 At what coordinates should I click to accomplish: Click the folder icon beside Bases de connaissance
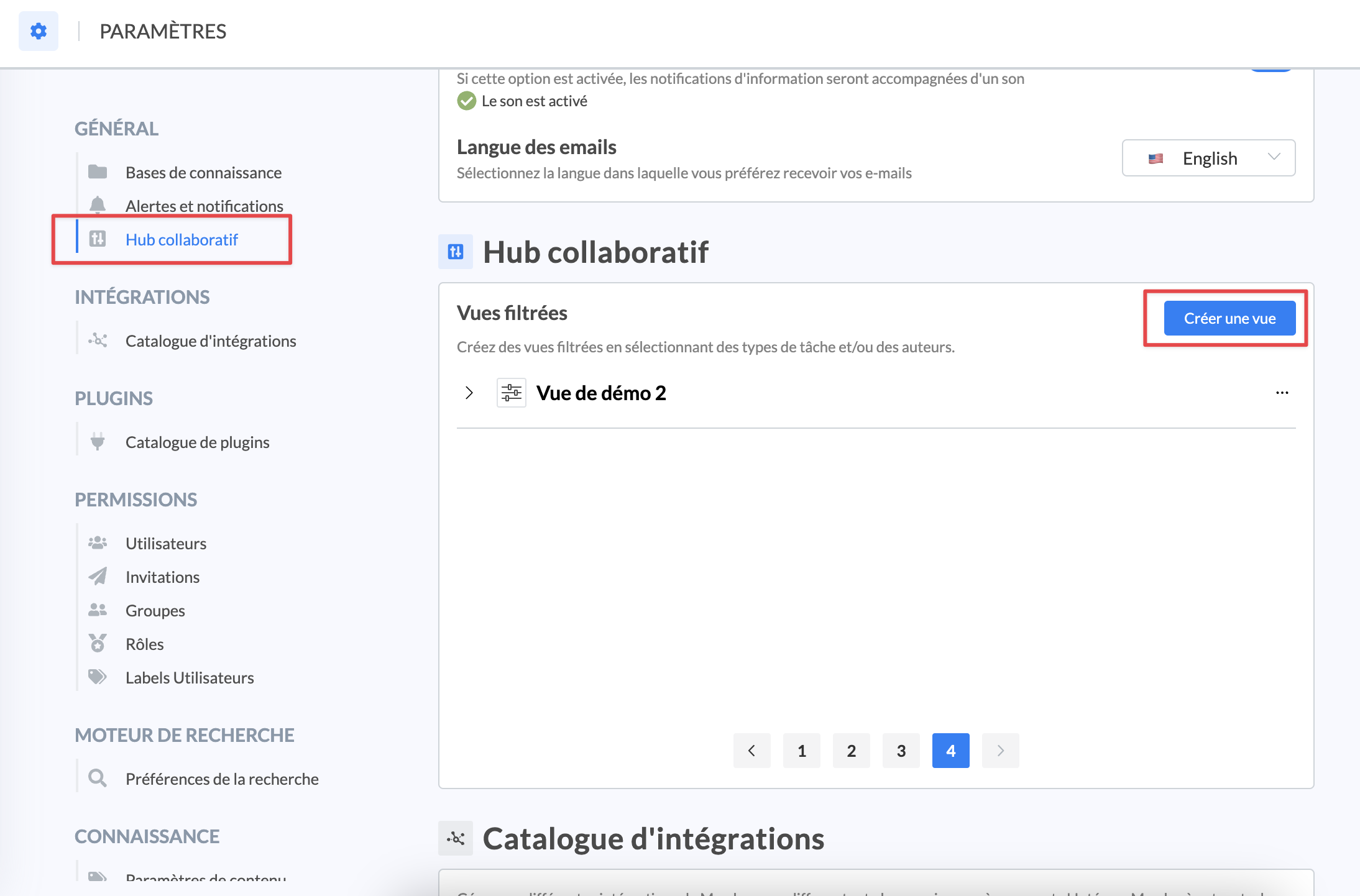(x=98, y=172)
